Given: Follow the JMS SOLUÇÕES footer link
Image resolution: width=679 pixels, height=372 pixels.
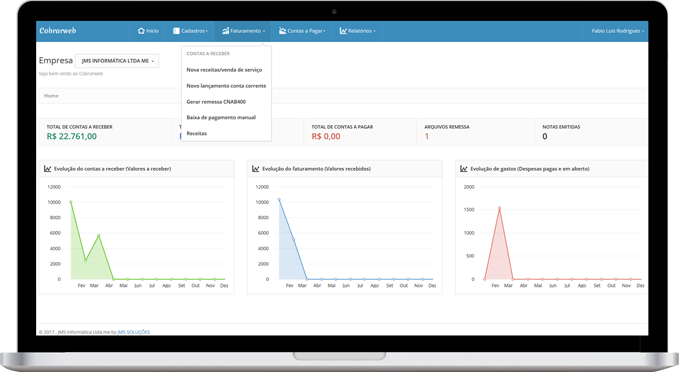Looking at the screenshot, I should (x=134, y=332).
